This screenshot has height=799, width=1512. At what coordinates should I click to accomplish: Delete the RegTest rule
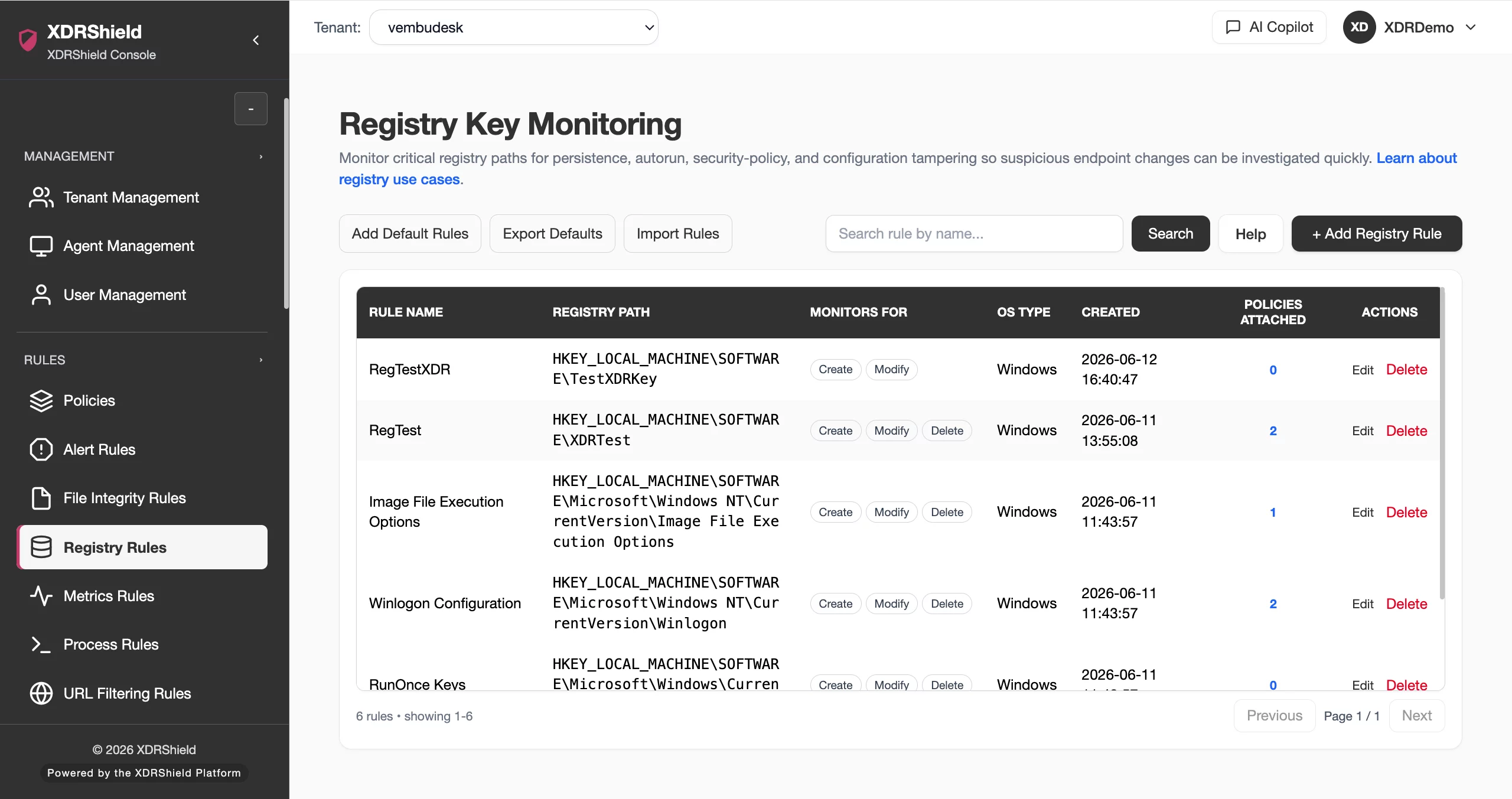pos(1406,431)
